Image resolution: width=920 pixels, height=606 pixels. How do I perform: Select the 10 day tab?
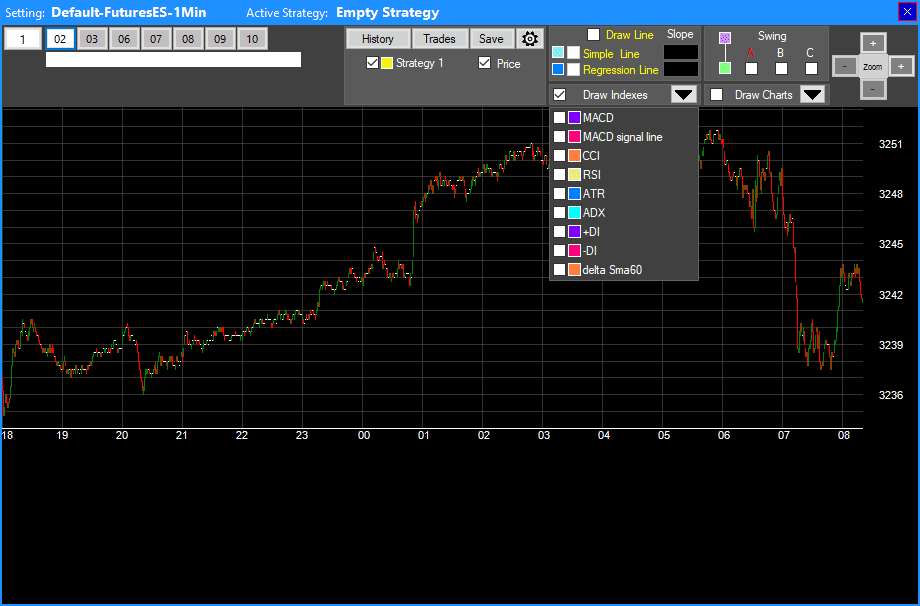click(x=251, y=39)
